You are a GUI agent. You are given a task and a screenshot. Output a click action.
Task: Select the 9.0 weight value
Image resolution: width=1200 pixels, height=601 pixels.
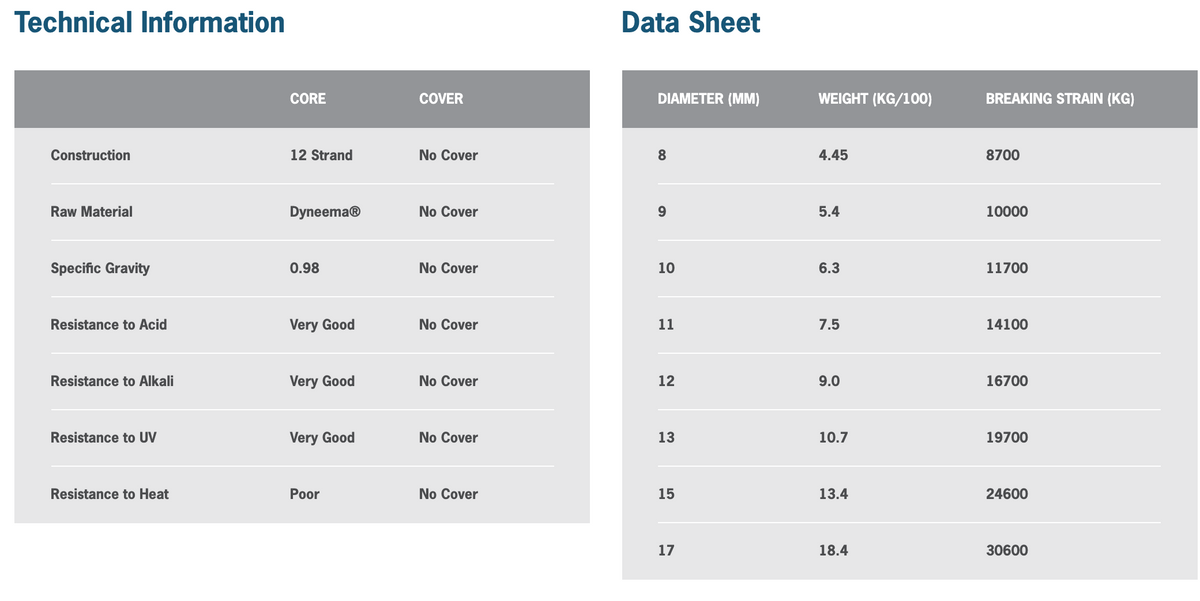828,381
